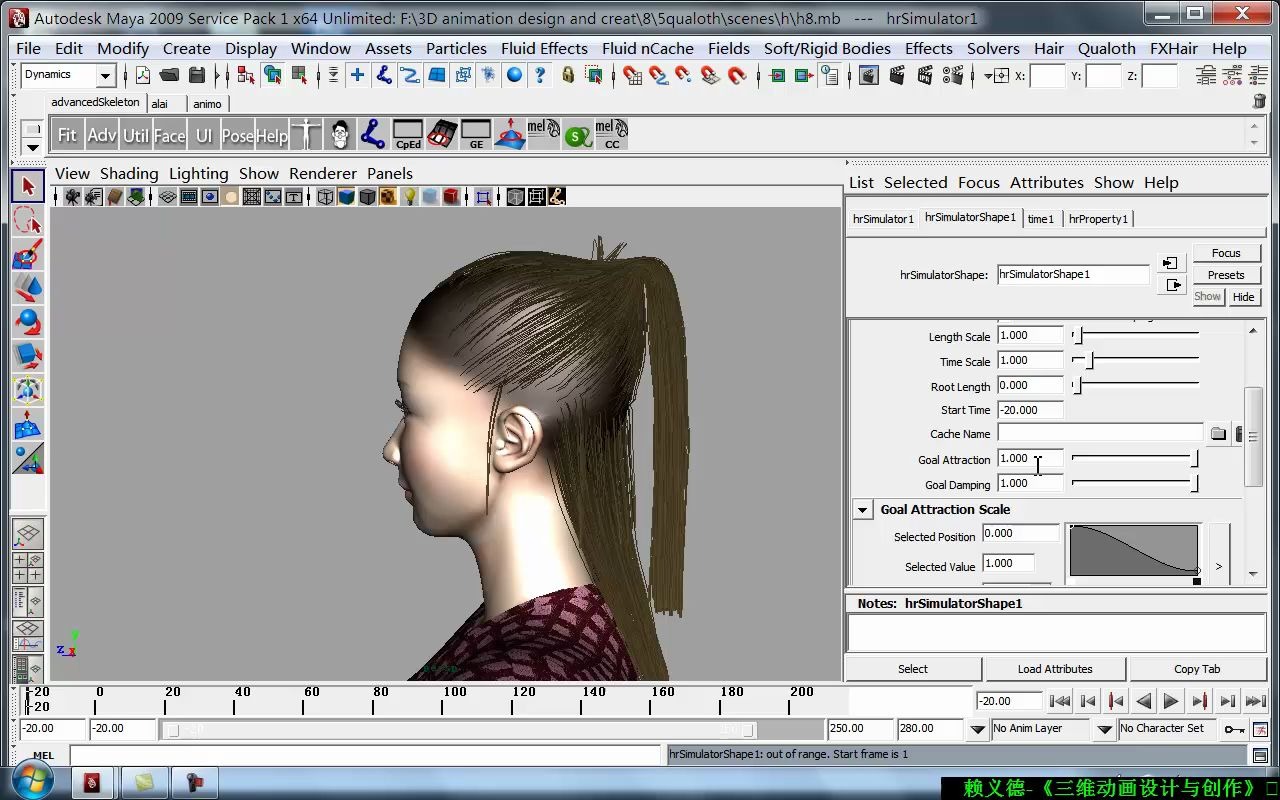The image size is (1280, 800).
Task: Toggle wireframe cube display in viewport
Action: (325, 197)
